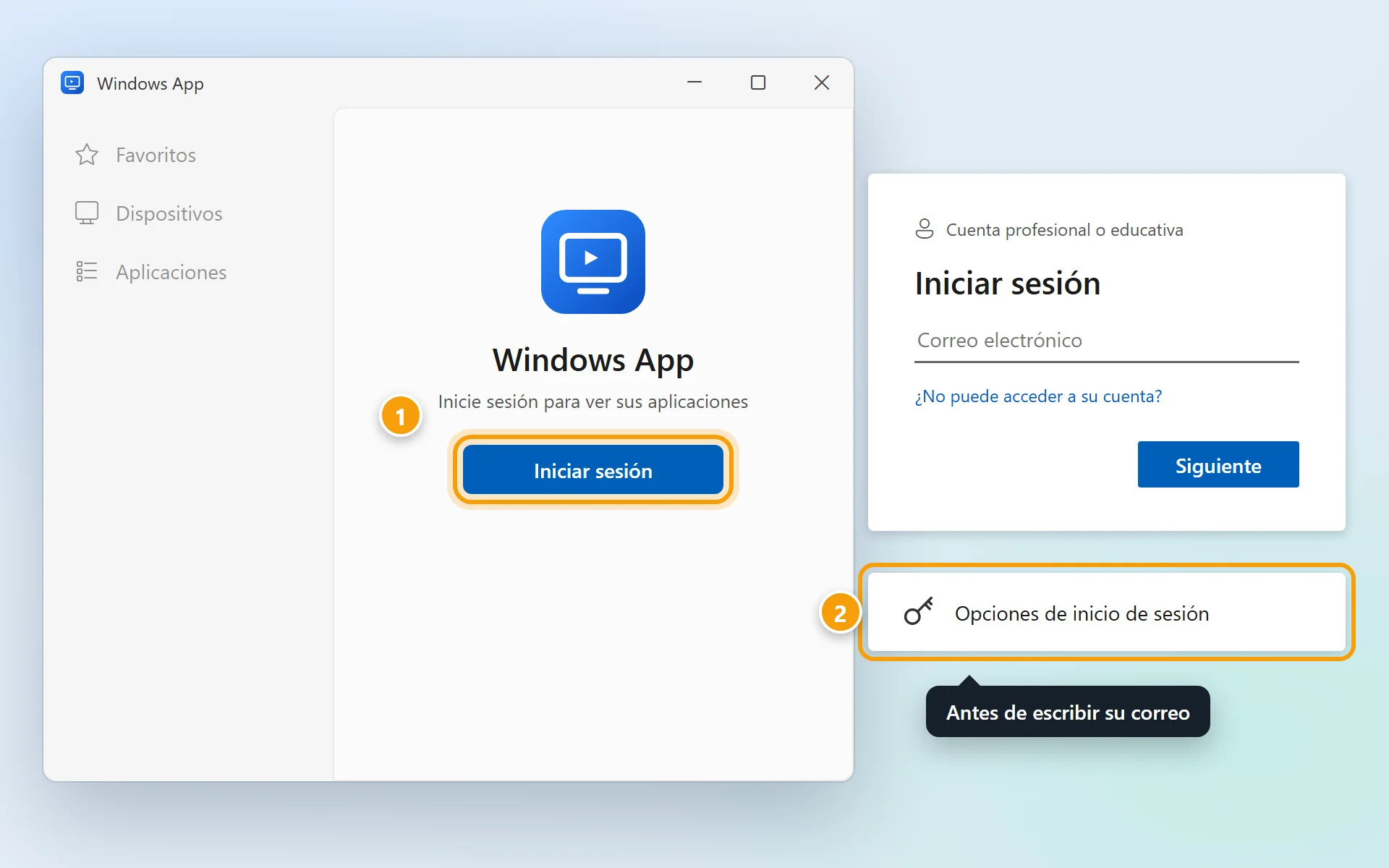Open the Dispositivos section
Screen dimensions: 1389x868
[149, 213]
